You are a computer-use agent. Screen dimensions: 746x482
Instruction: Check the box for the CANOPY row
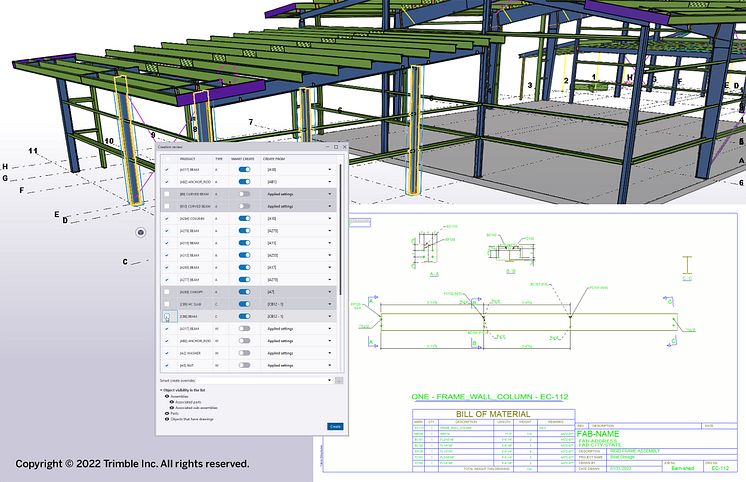(166, 292)
